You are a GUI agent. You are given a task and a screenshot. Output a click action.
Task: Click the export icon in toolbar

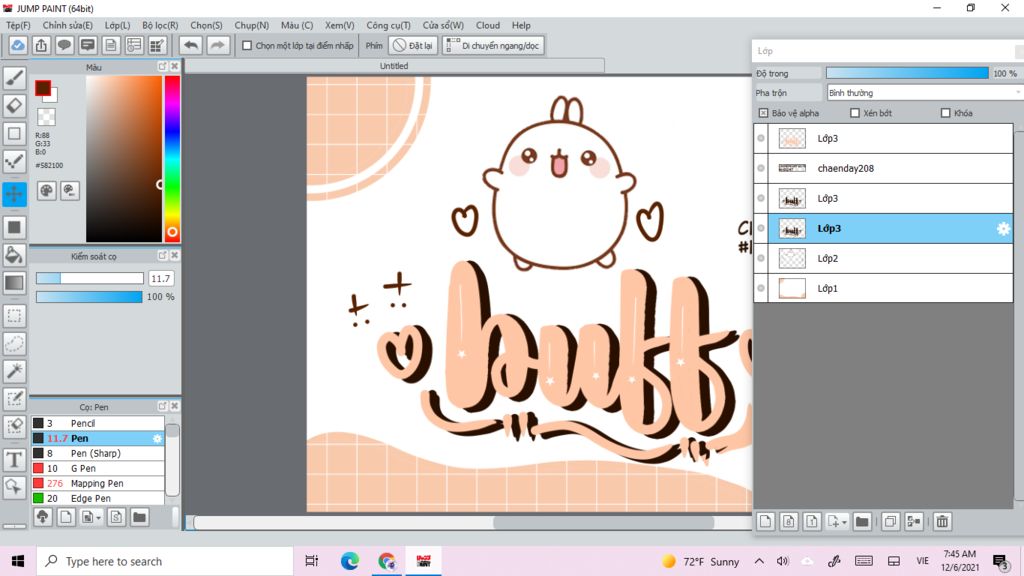click(41, 46)
